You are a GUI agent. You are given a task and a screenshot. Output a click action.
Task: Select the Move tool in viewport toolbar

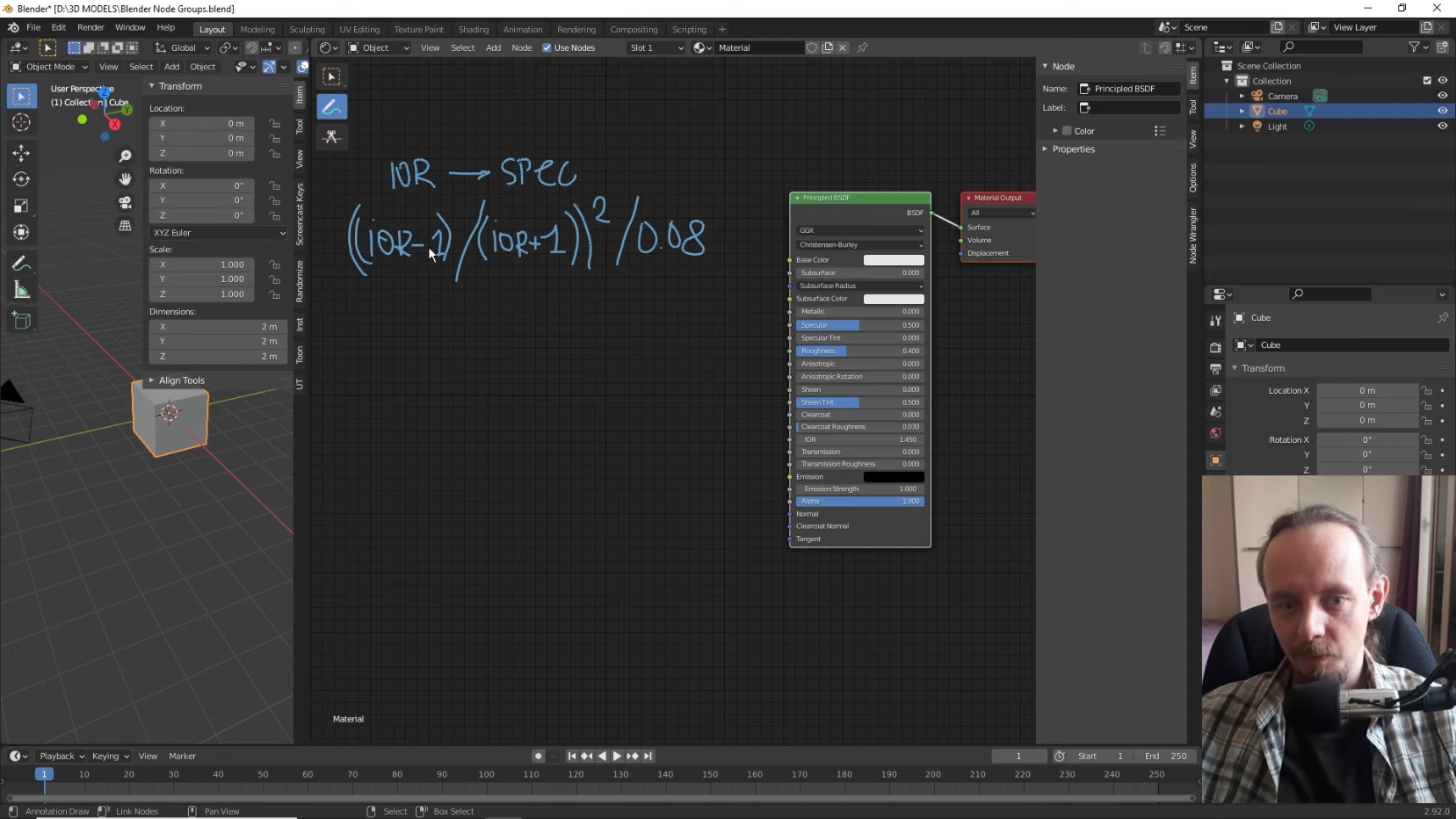tap(21, 153)
